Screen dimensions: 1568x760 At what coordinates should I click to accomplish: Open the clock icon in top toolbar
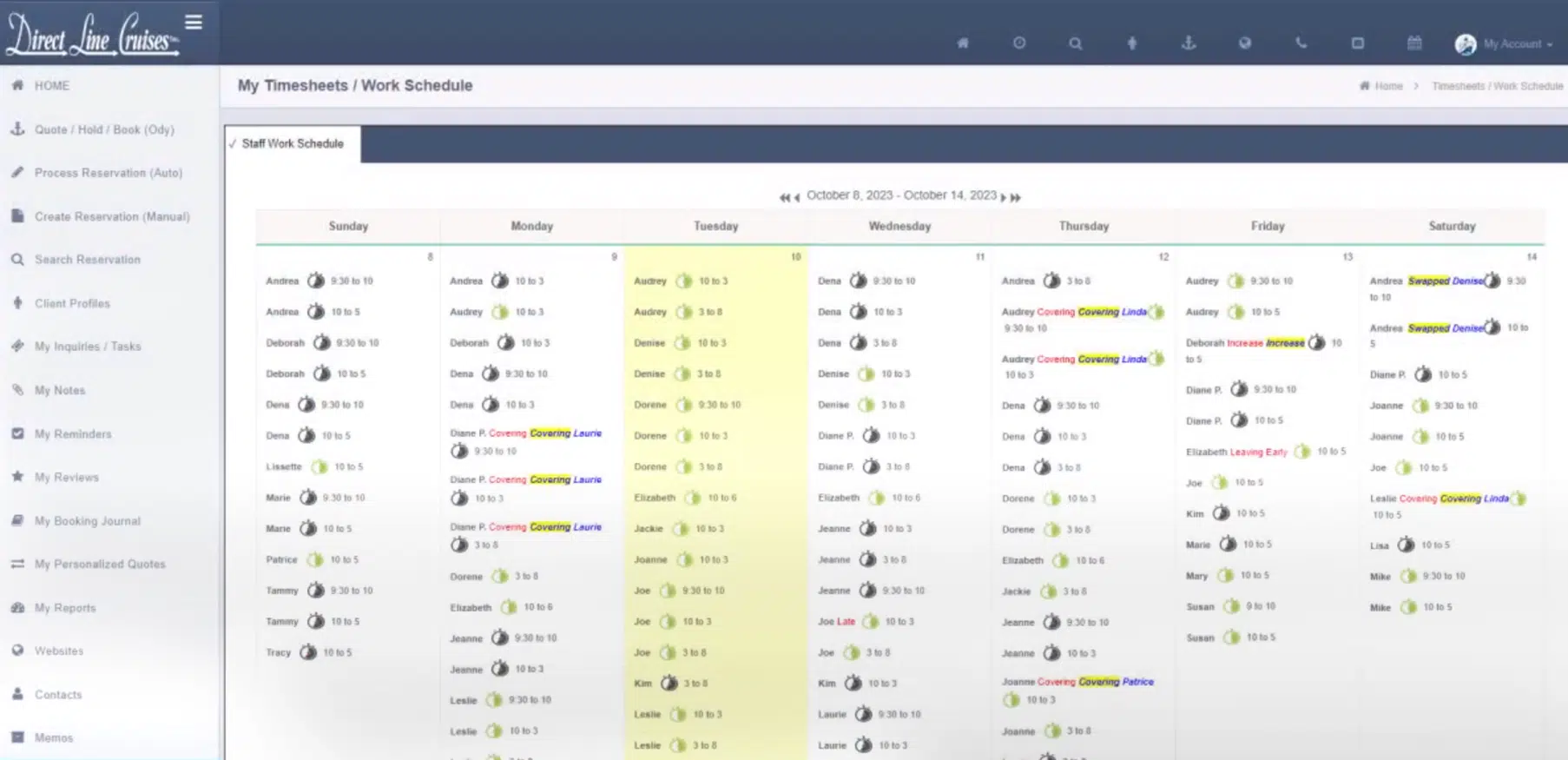pos(1019,43)
